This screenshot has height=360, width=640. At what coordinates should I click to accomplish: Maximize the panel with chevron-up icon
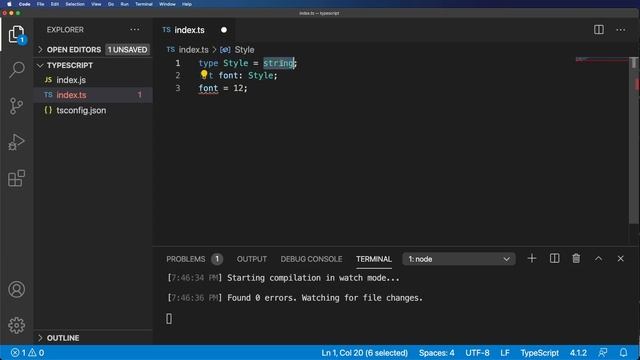598,258
